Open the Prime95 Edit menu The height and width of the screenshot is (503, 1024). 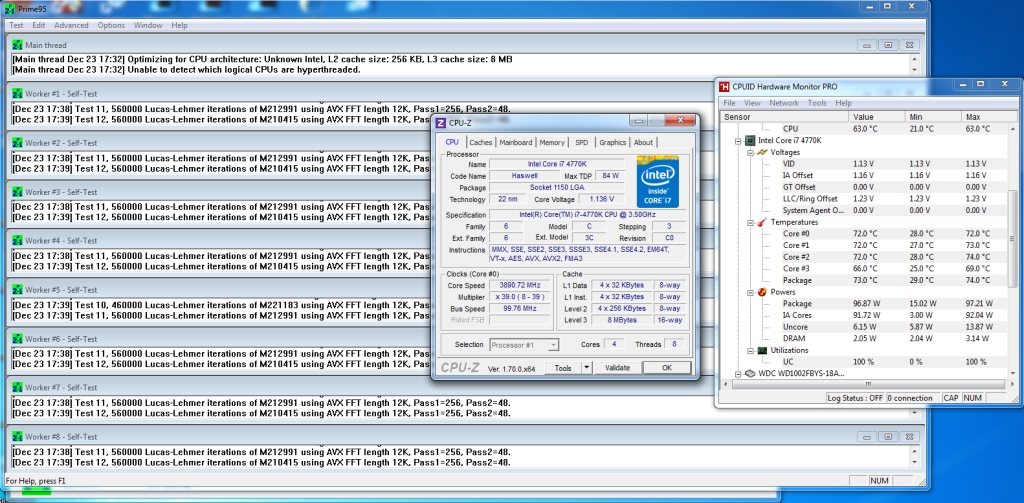[39, 25]
